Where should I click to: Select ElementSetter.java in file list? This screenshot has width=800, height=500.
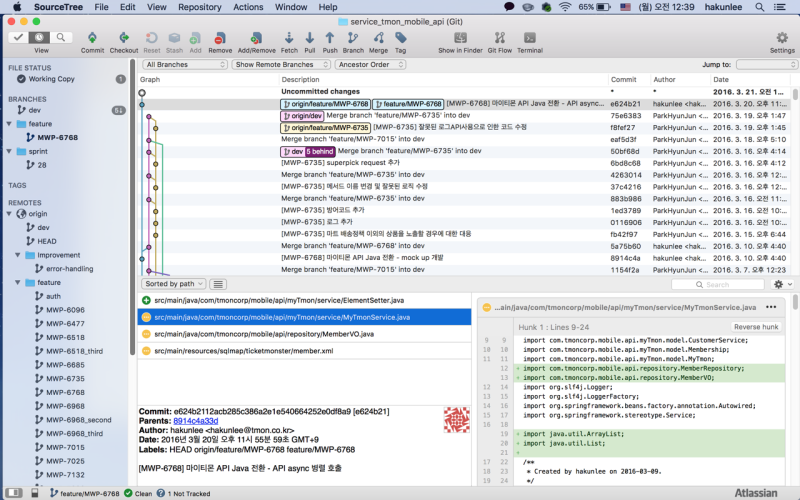tap(304, 301)
